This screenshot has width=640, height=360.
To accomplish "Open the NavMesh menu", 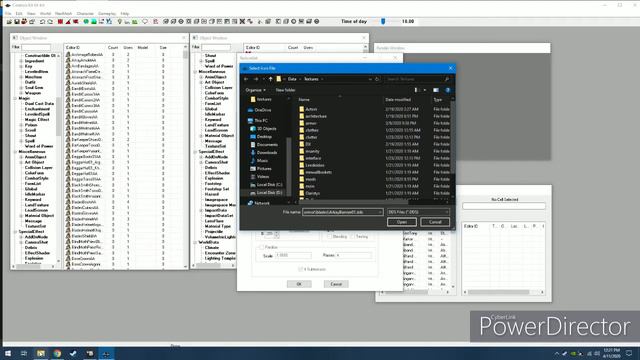I will [x=63, y=13].
